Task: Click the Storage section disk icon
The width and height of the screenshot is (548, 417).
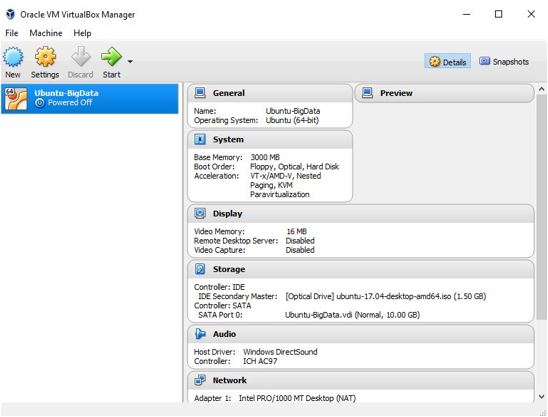Action: (200, 269)
